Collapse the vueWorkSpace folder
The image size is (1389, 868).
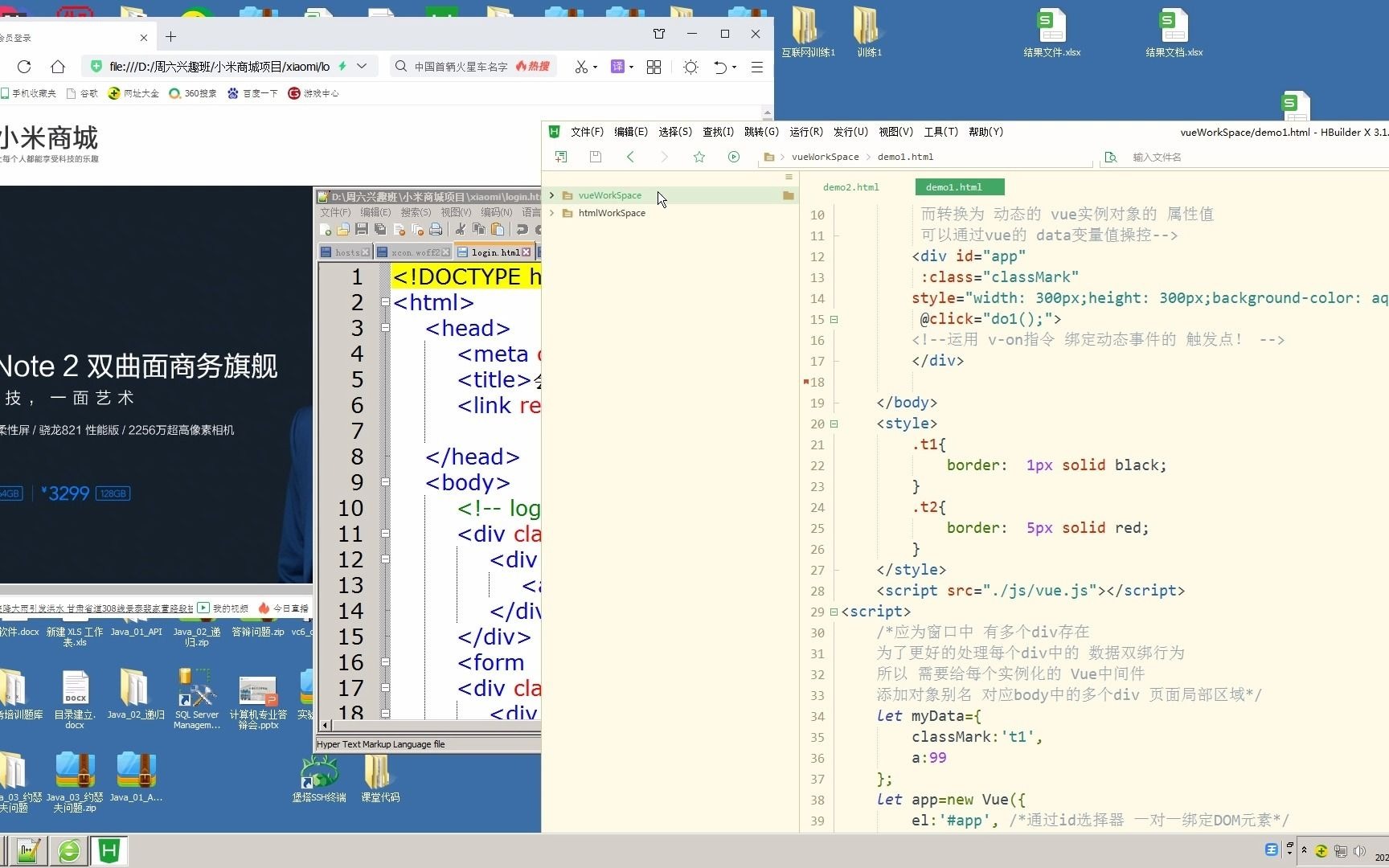pyautogui.click(x=551, y=195)
